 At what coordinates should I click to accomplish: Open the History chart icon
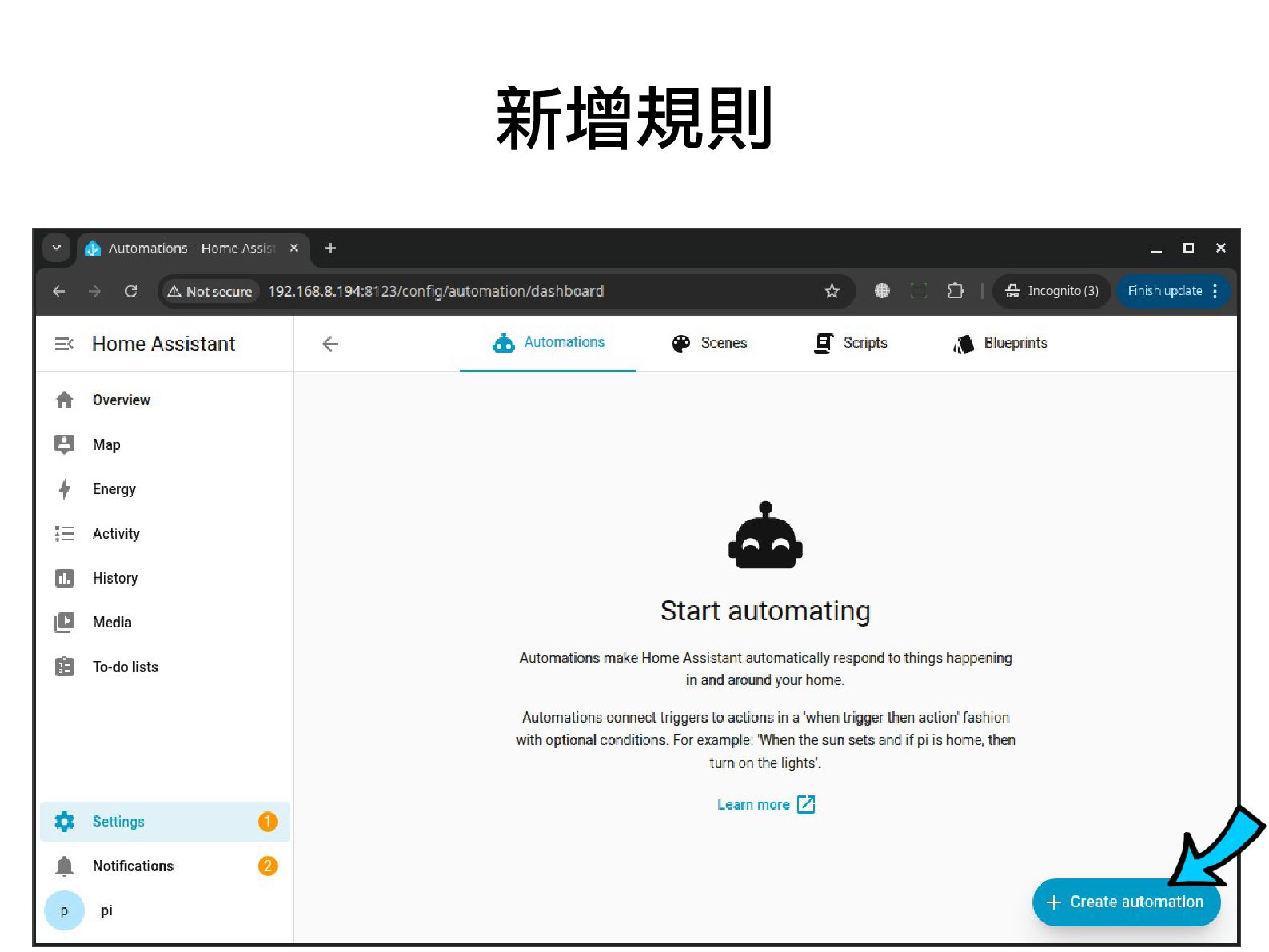pyautogui.click(x=65, y=578)
